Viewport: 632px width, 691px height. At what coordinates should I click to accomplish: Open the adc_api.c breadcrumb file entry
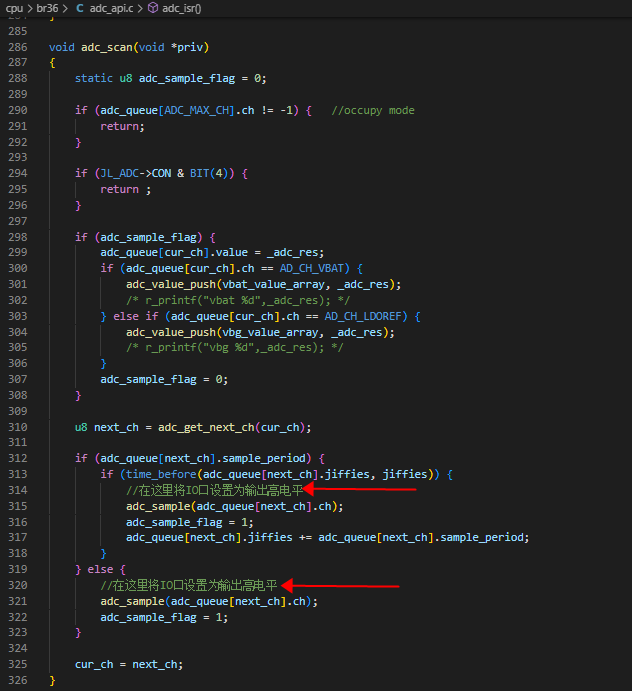[111, 8]
